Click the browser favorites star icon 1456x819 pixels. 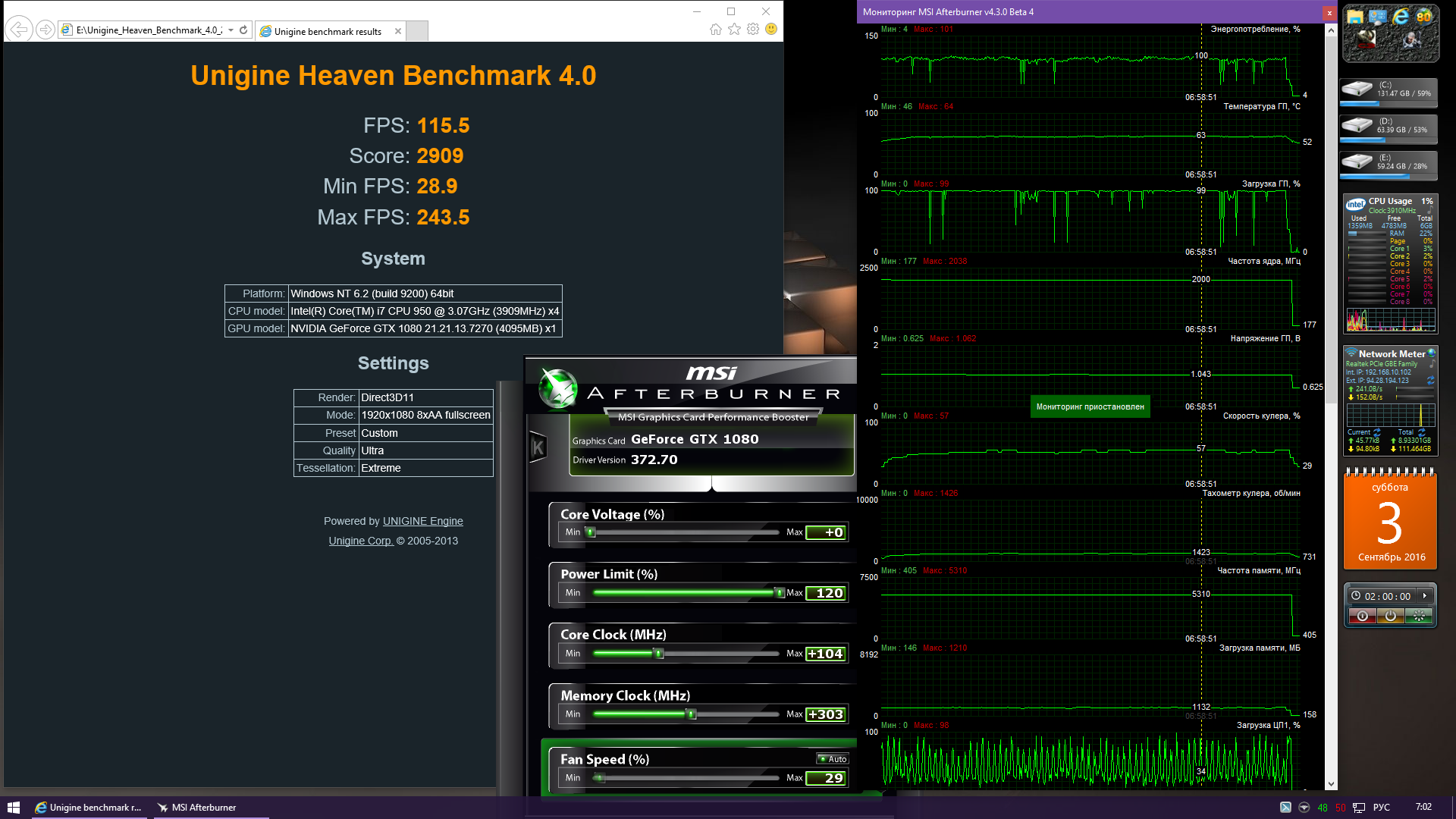click(734, 30)
